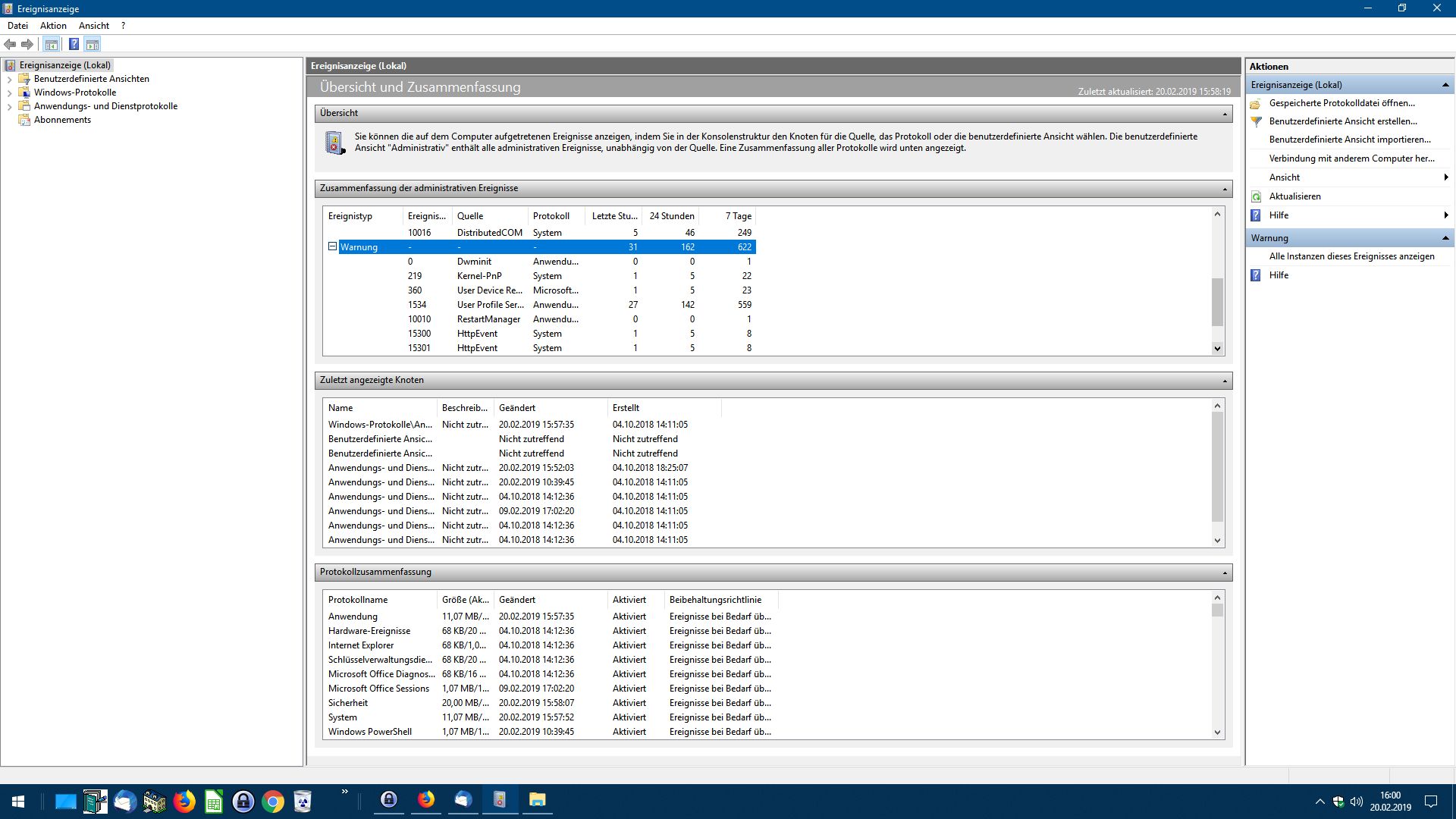1456x819 pixels.
Task: Open the Windows Start menu
Action: coord(18,801)
